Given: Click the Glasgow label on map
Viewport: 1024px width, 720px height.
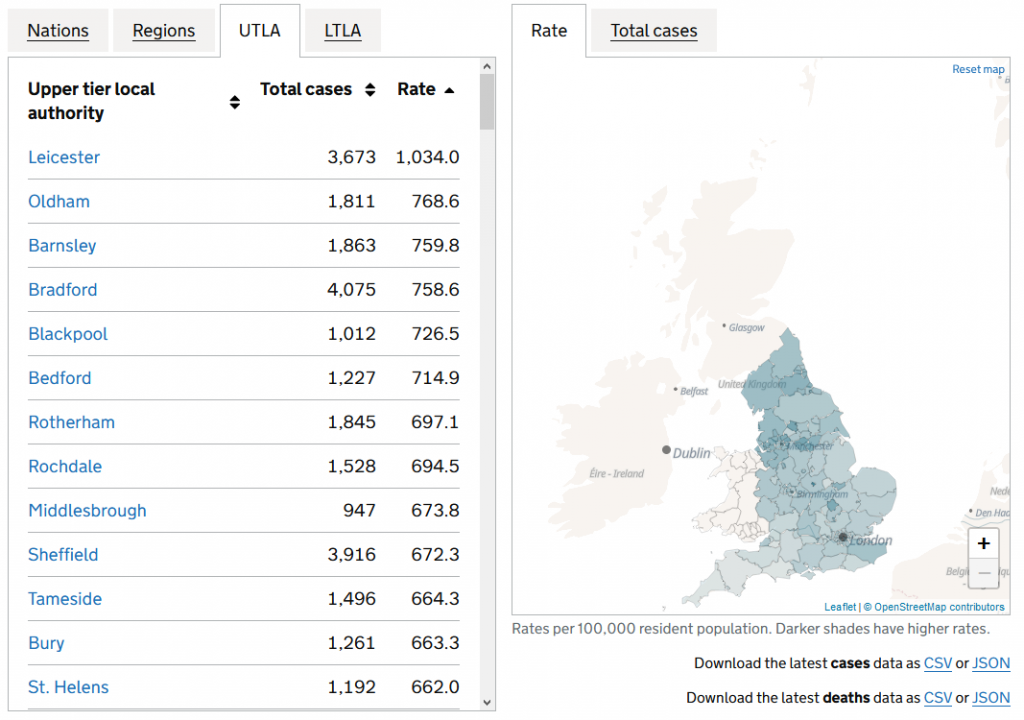Looking at the screenshot, I should click(x=746, y=328).
